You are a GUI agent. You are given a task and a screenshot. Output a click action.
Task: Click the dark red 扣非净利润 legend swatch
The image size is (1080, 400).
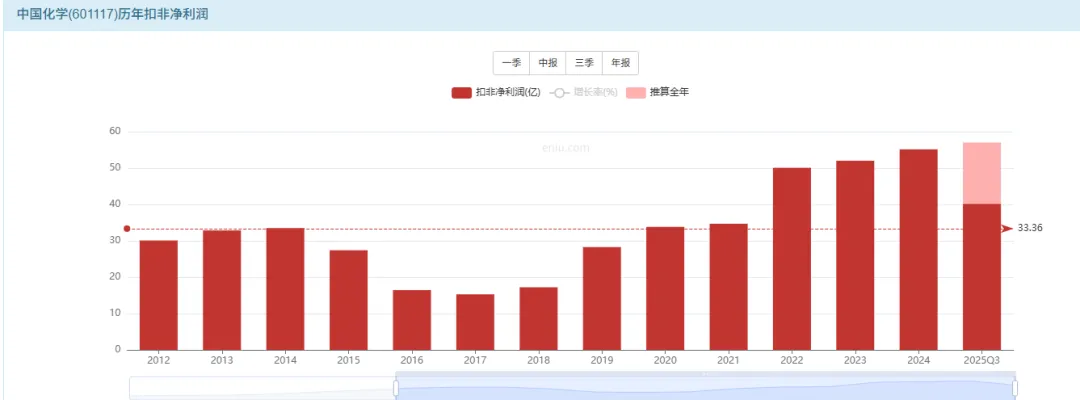point(461,93)
